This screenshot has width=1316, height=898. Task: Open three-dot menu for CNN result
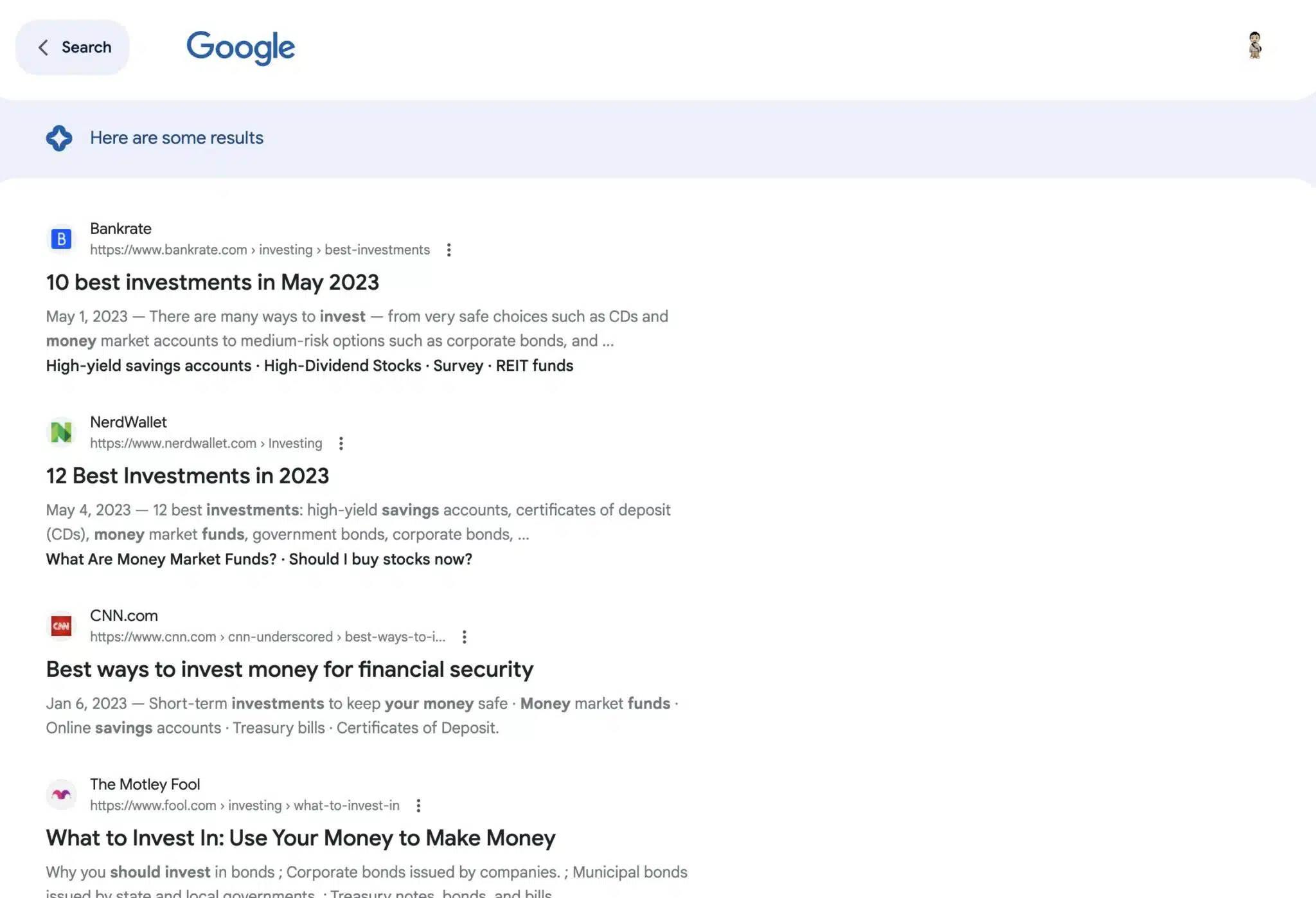(464, 637)
